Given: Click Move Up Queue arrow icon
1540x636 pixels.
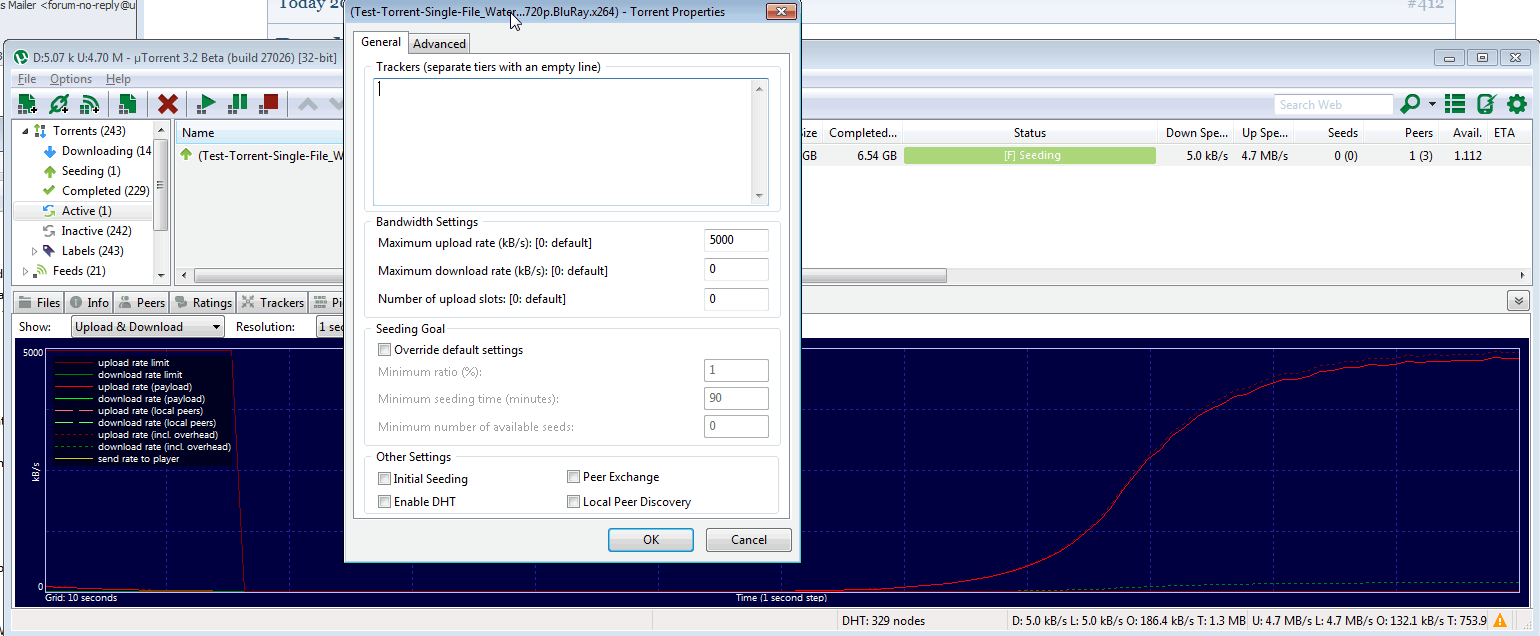Looking at the screenshot, I should coord(309,103).
